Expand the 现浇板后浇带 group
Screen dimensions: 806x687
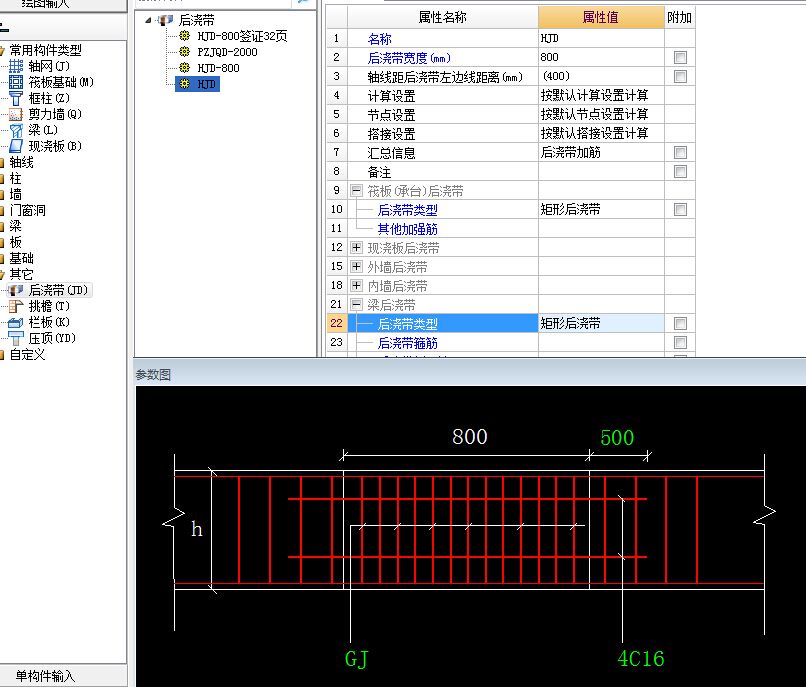point(356,248)
